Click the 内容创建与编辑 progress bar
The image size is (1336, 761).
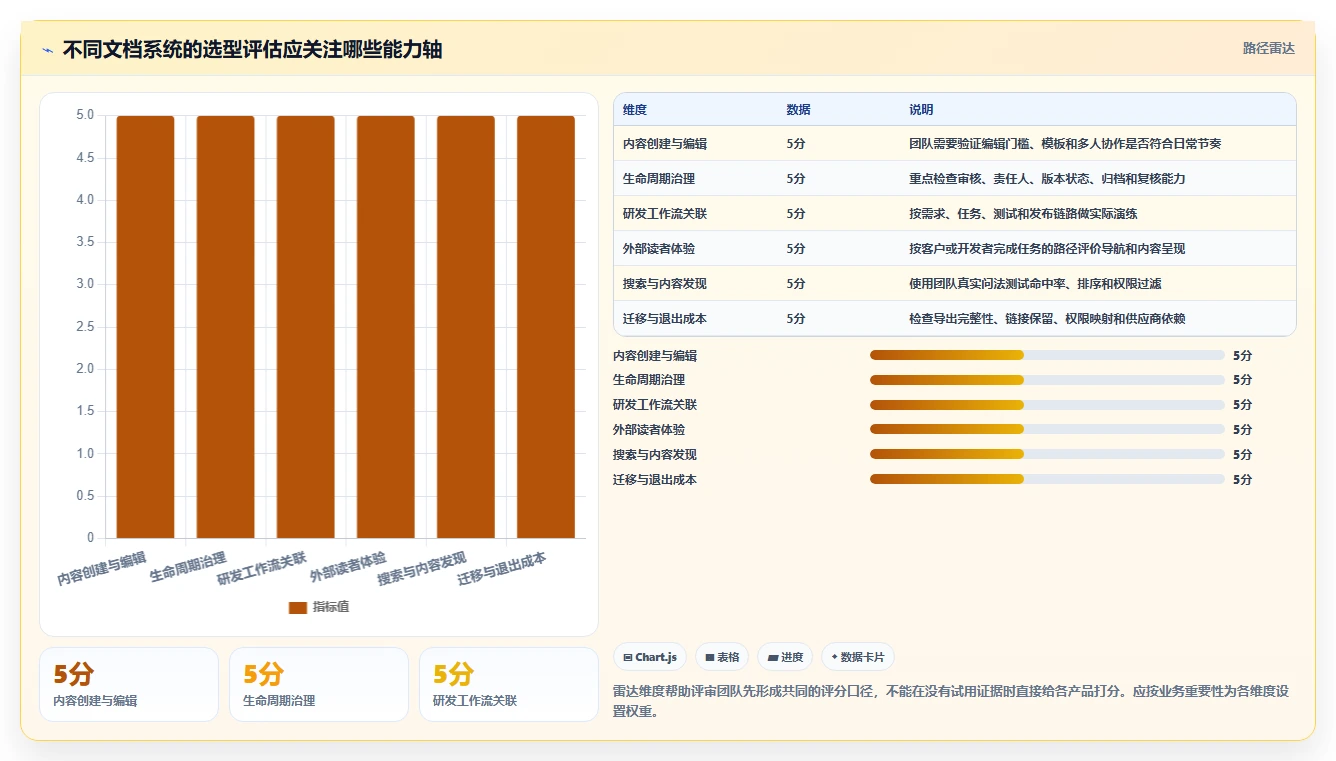(x=1047, y=355)
